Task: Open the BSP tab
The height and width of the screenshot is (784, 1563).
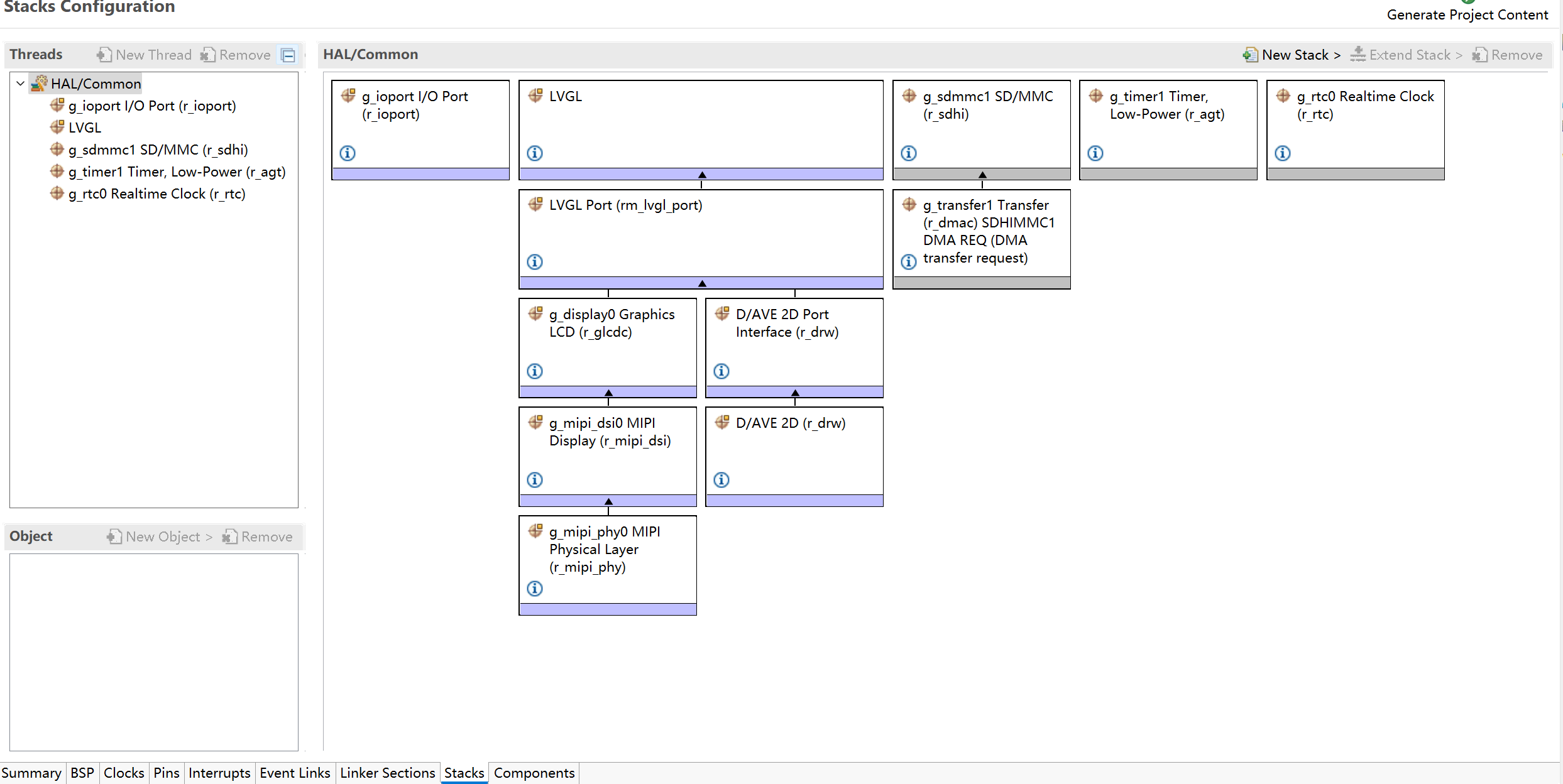Action: coord(82,773)
